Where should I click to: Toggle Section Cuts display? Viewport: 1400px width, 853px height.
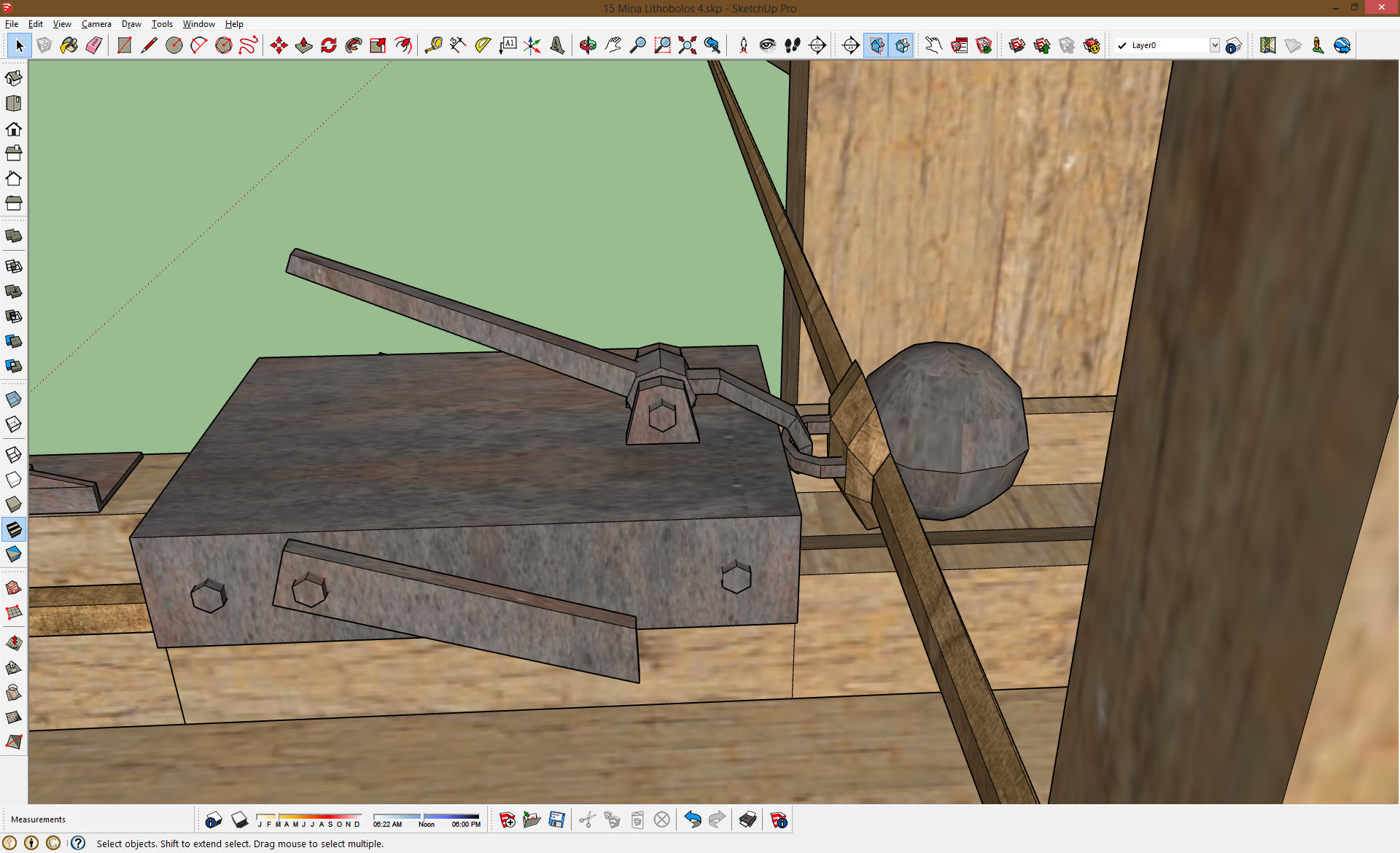pos(902,45)
